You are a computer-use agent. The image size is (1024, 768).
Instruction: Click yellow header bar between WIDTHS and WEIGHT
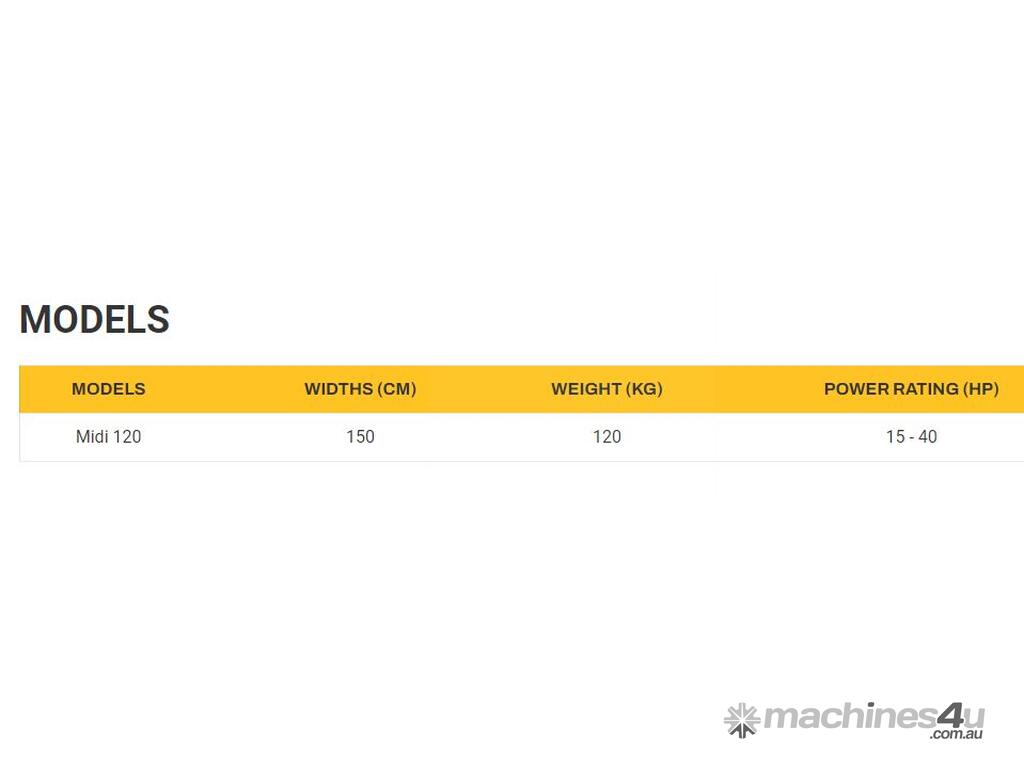click(x=484, y=389)
